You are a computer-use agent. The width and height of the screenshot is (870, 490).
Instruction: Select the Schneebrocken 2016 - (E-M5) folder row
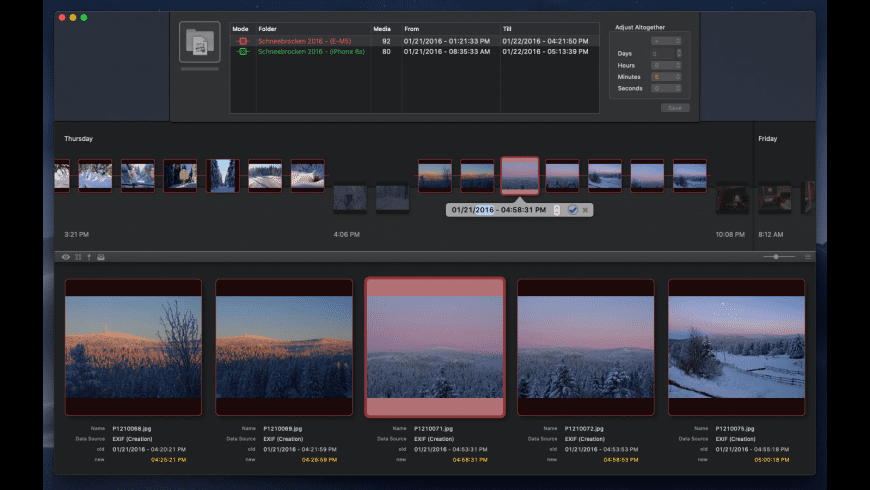click(x=414, y=41)
